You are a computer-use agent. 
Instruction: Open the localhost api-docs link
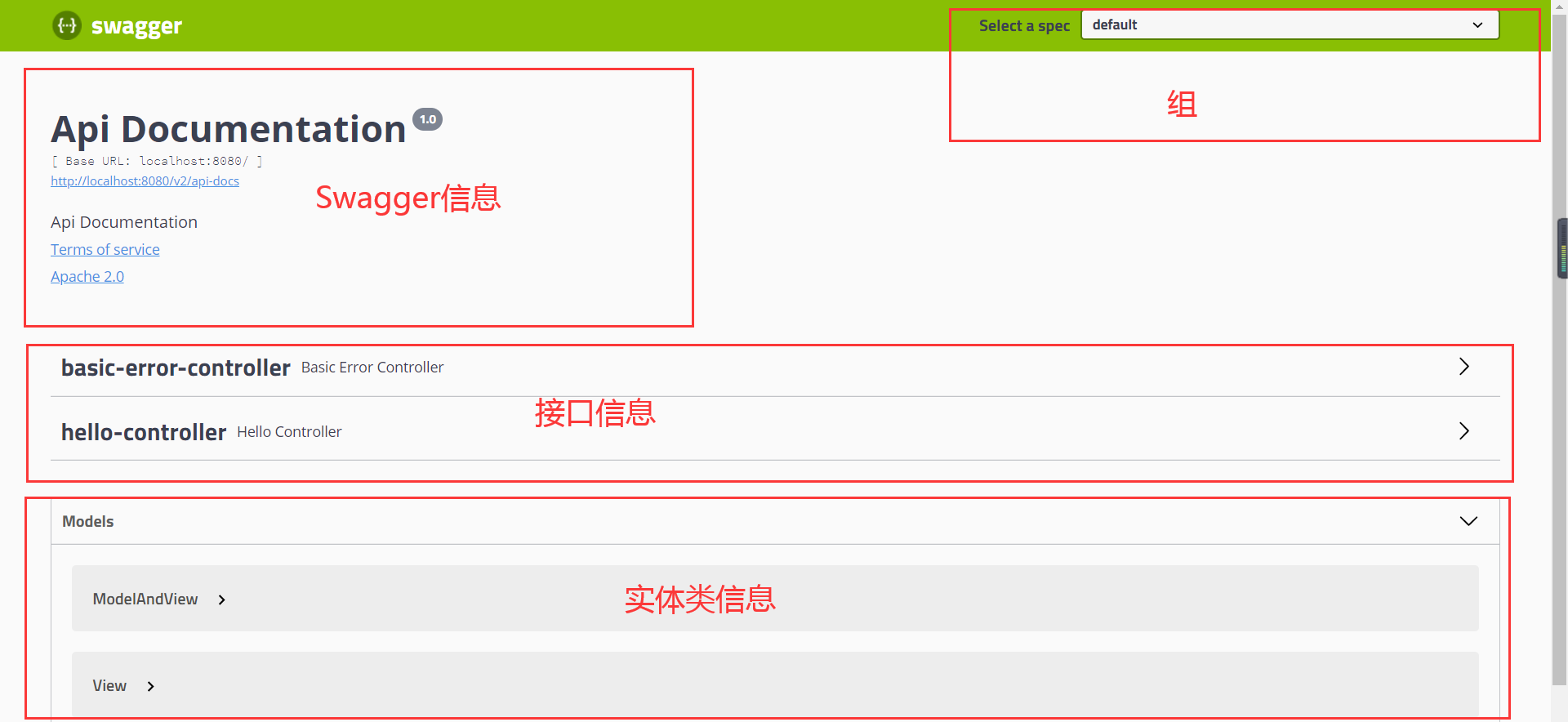click(x=145, y=181)
